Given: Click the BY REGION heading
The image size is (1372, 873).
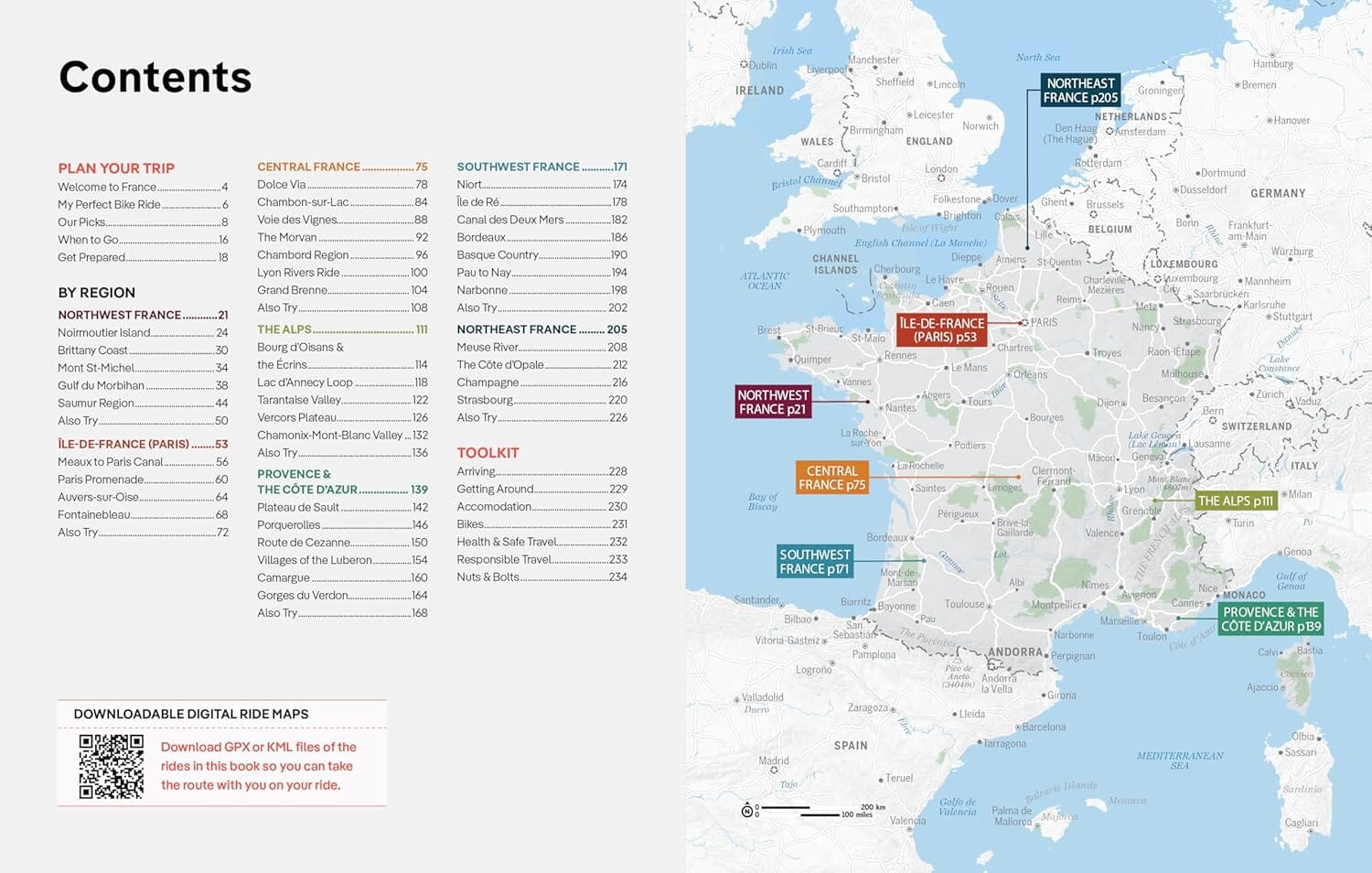Looking at the screenshot, I should pos(96,292).
